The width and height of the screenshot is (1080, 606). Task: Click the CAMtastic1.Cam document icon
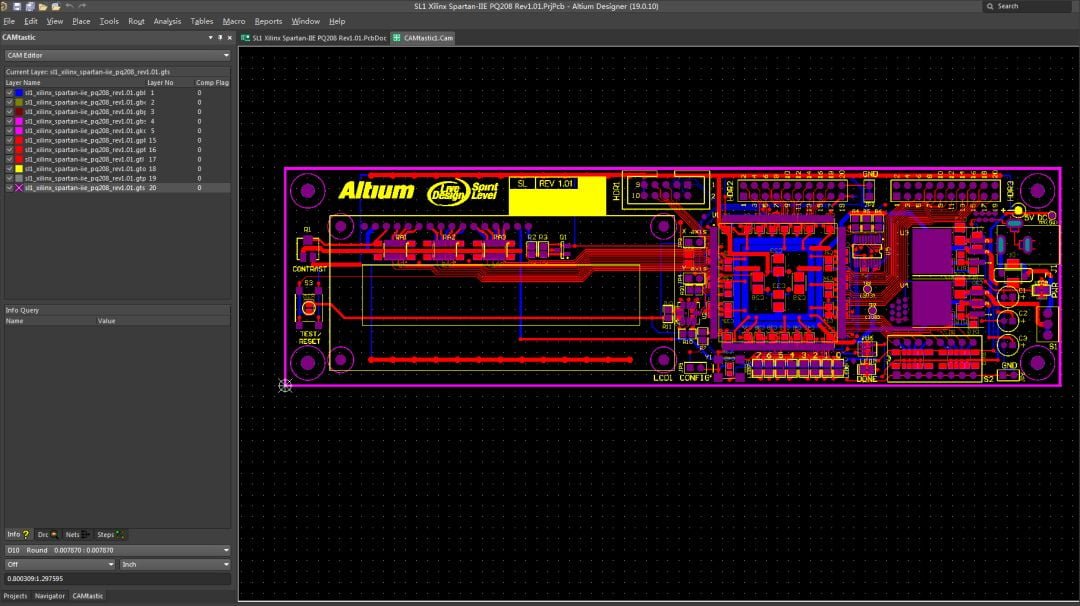pos(397,38)
